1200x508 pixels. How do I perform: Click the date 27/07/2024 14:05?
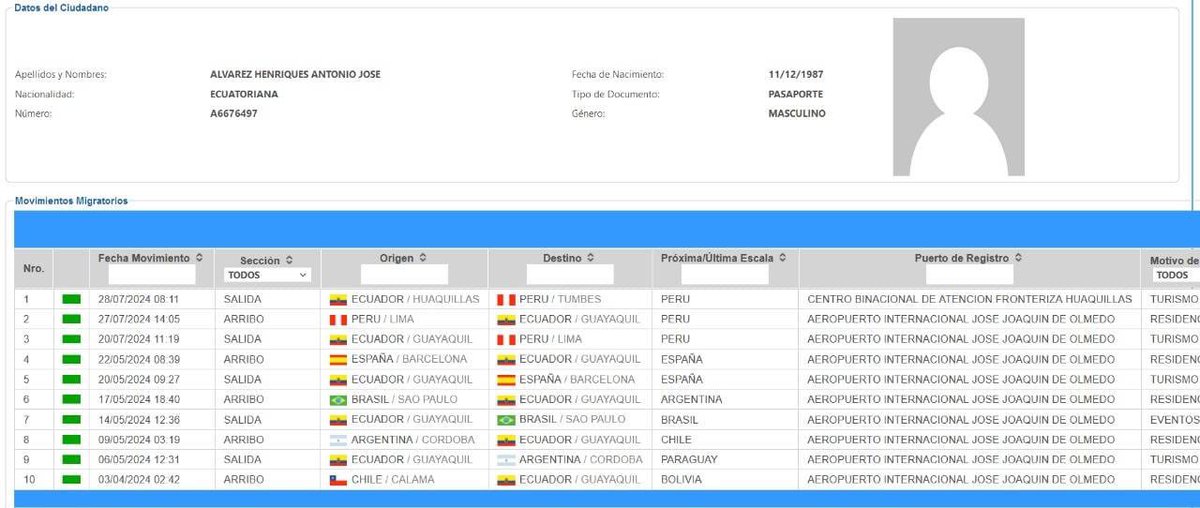coord(138,319)
